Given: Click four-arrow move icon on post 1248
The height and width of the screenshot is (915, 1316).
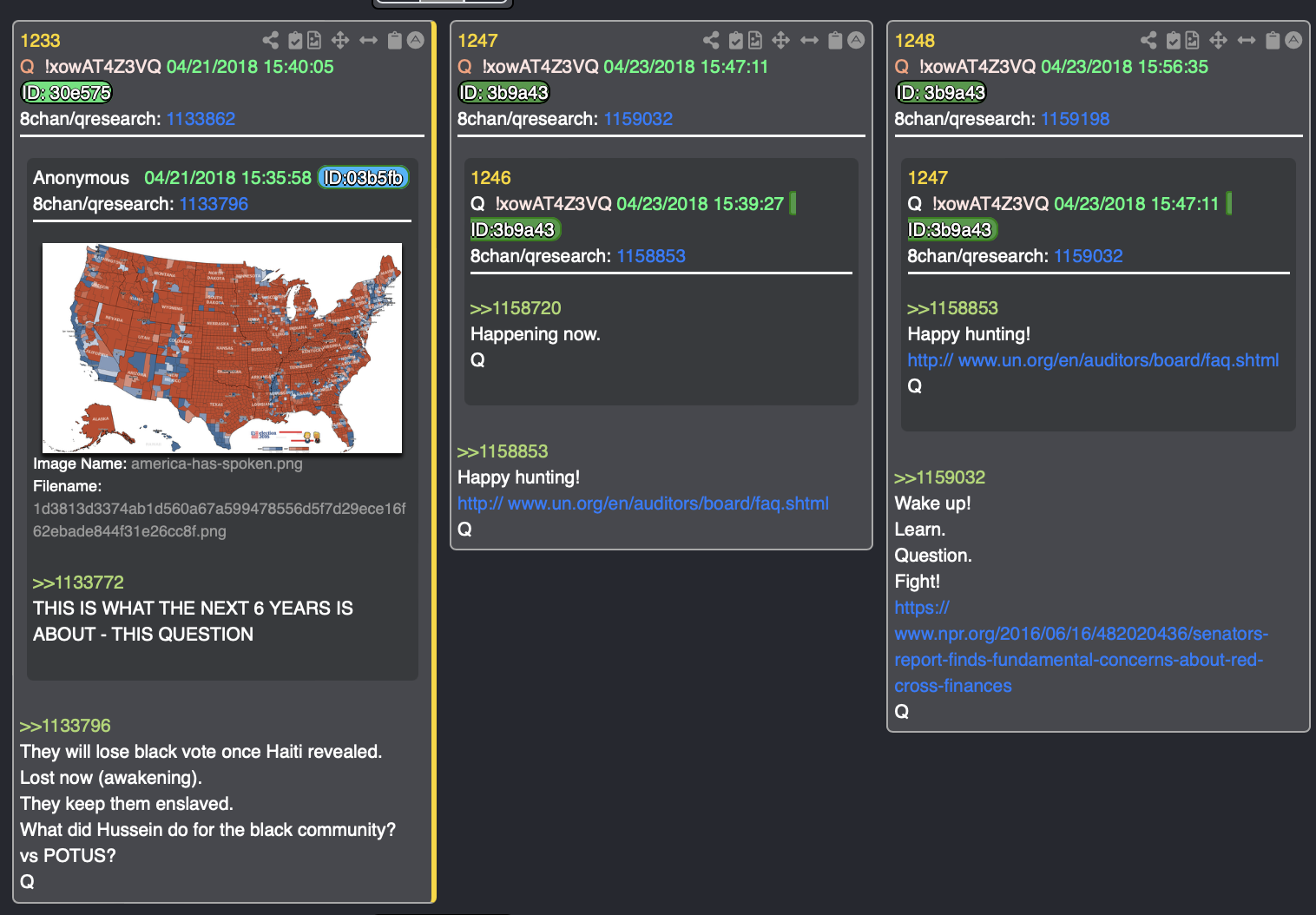Looking at the screenshot, I should (1218, 40).
